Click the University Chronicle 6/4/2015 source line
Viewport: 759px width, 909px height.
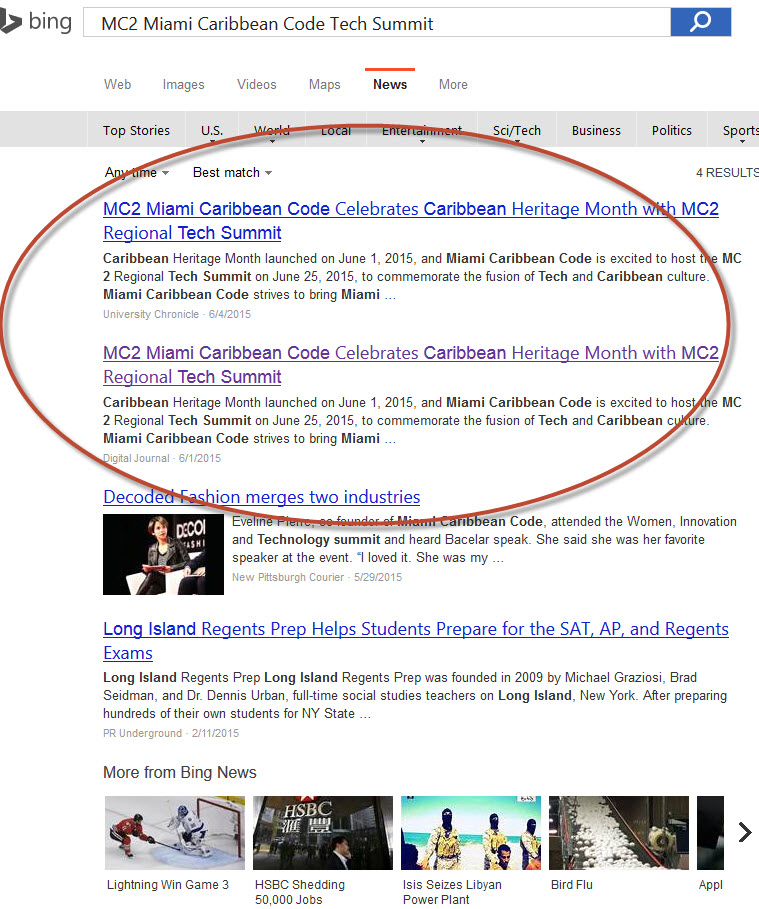[177, 314]
